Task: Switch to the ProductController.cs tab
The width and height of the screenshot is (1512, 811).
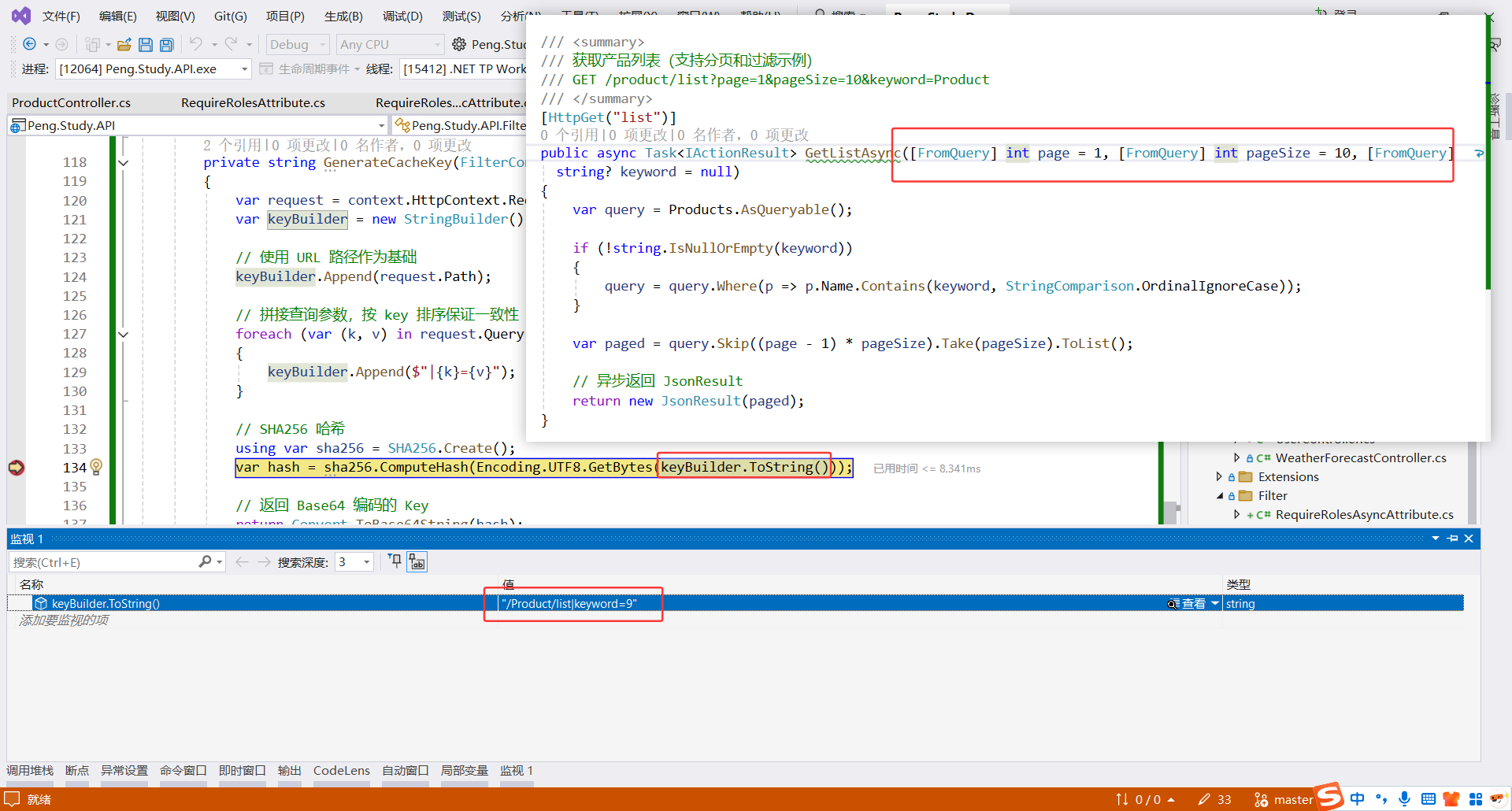Action: click(72, 102)
